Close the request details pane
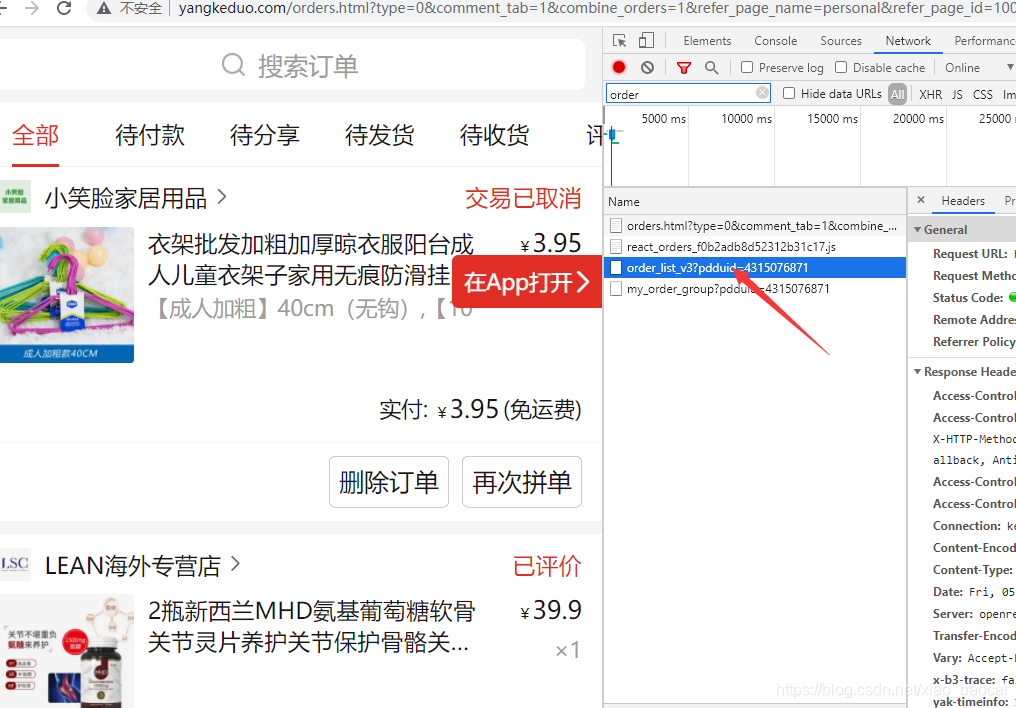The width and height of the screenshot is (1016, 708). (x=921, y=200)
